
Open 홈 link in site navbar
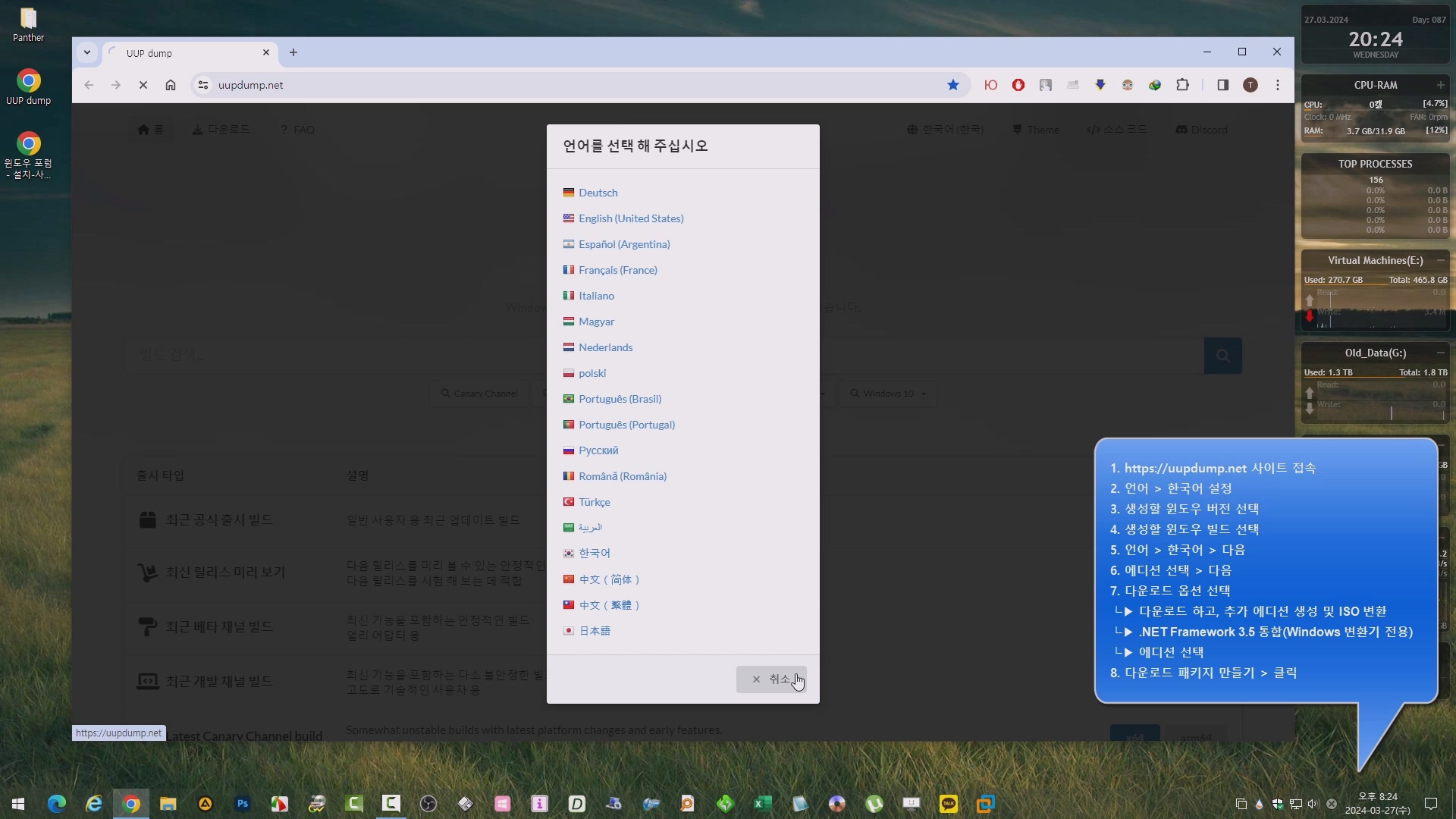[x=151, y=130]
